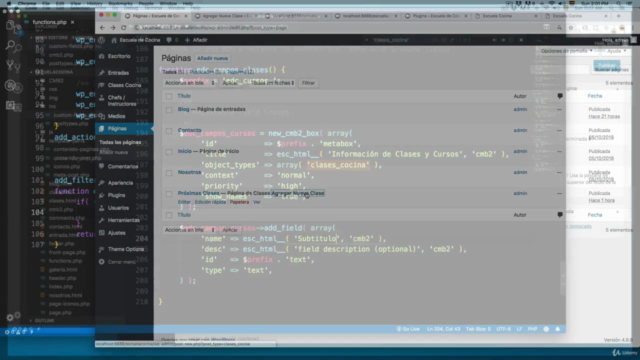Click the Plugins plug icon in sidebar

[x=101, y=196]
